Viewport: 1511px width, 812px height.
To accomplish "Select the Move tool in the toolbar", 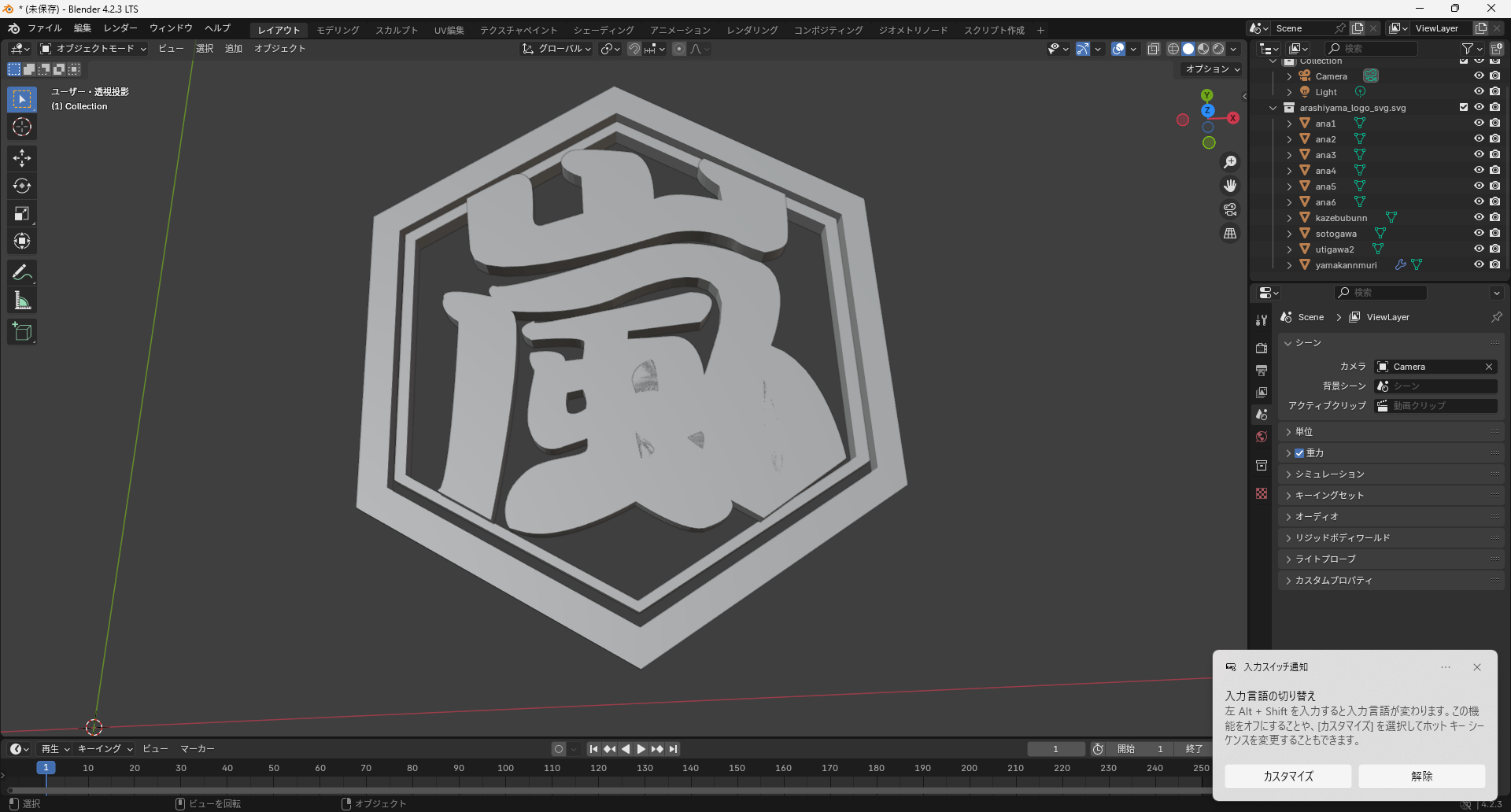I will click(22, 158).
